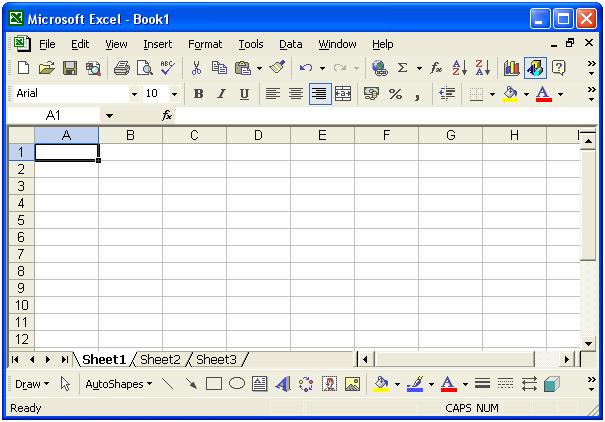This screenshot has width=605, height=422.
Task: Switch to the Sheet2 tab
Action: (x=160, y=360)
